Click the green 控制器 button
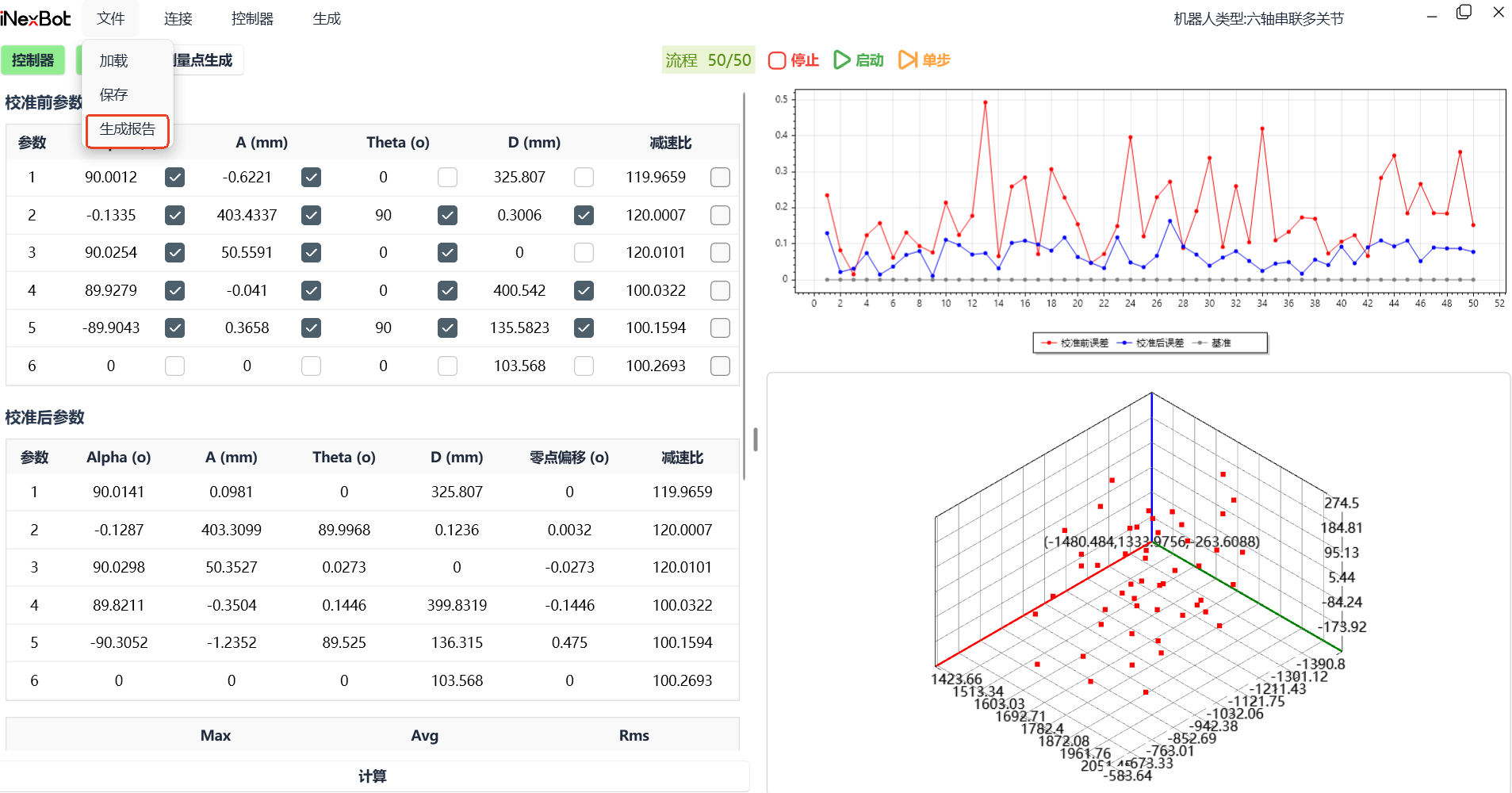The height and width of the screenshot is (793, 1512). 33,60
